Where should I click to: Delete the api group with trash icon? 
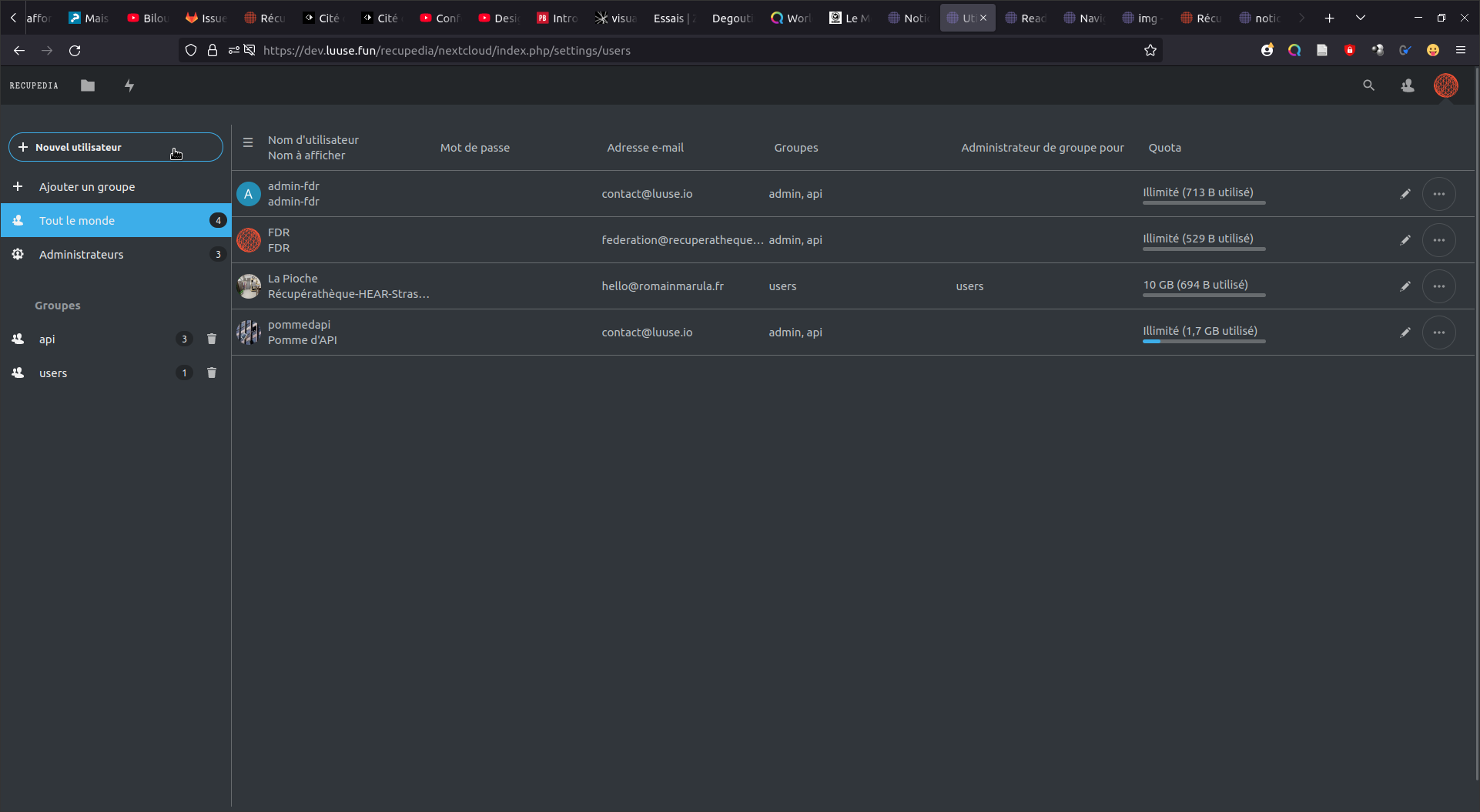pos(212,339)
